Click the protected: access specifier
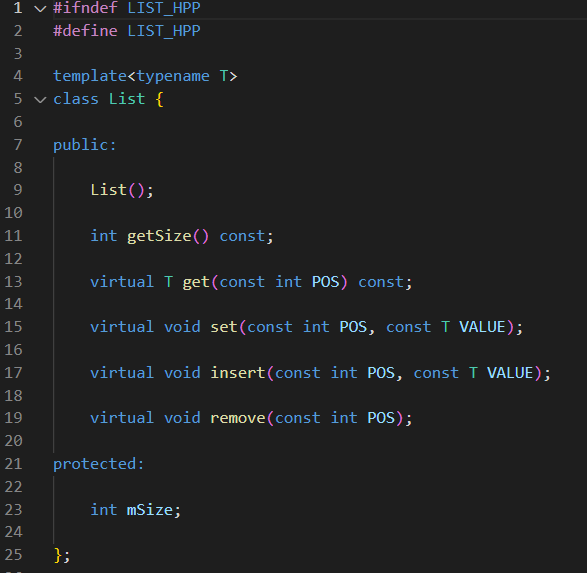 coord(98,464)
